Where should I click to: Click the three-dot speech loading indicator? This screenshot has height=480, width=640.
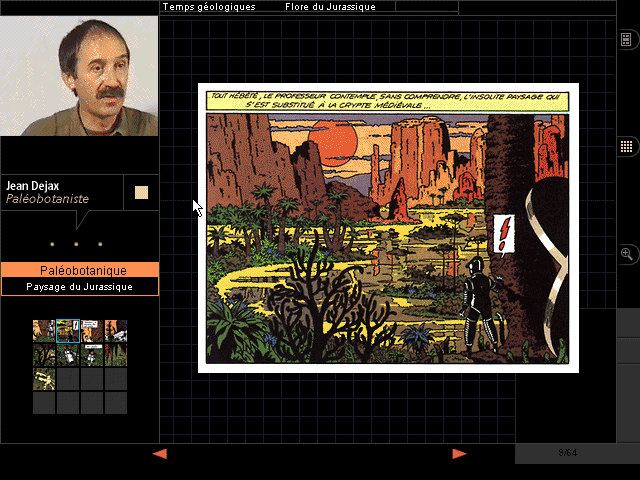tap(76, 244)
